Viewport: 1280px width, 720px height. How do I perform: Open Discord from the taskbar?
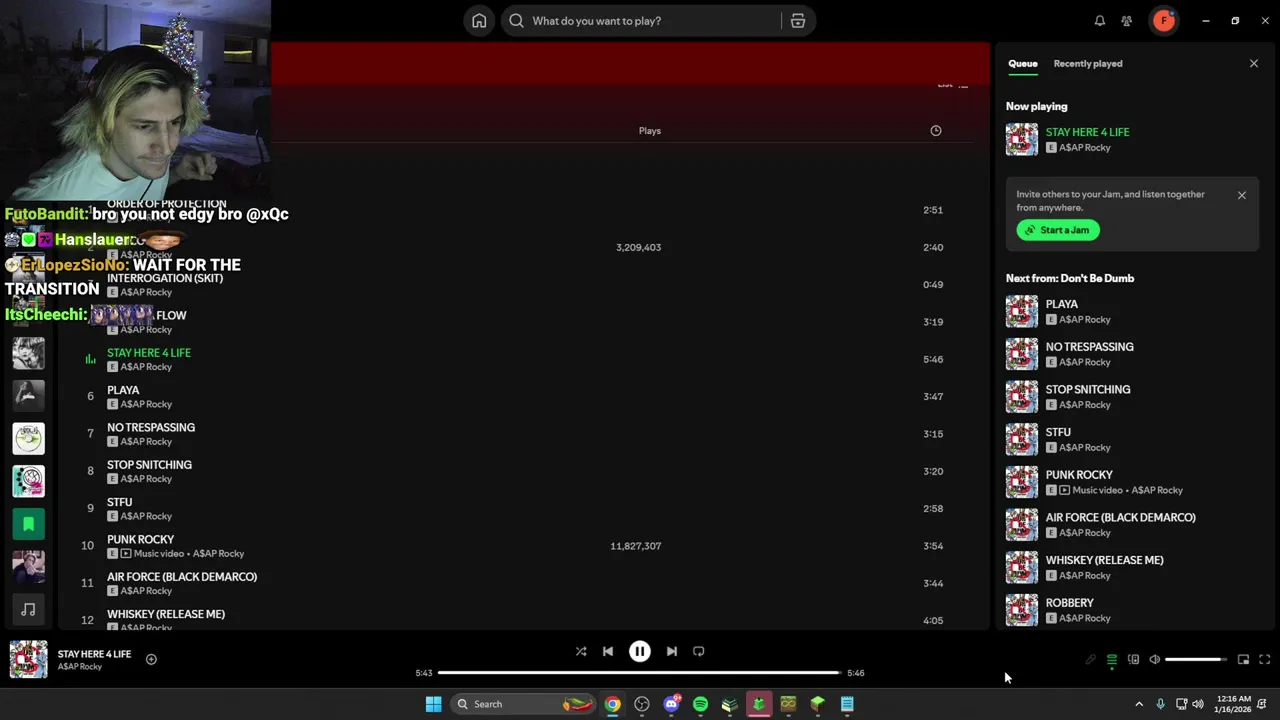[x=671, y=704]
